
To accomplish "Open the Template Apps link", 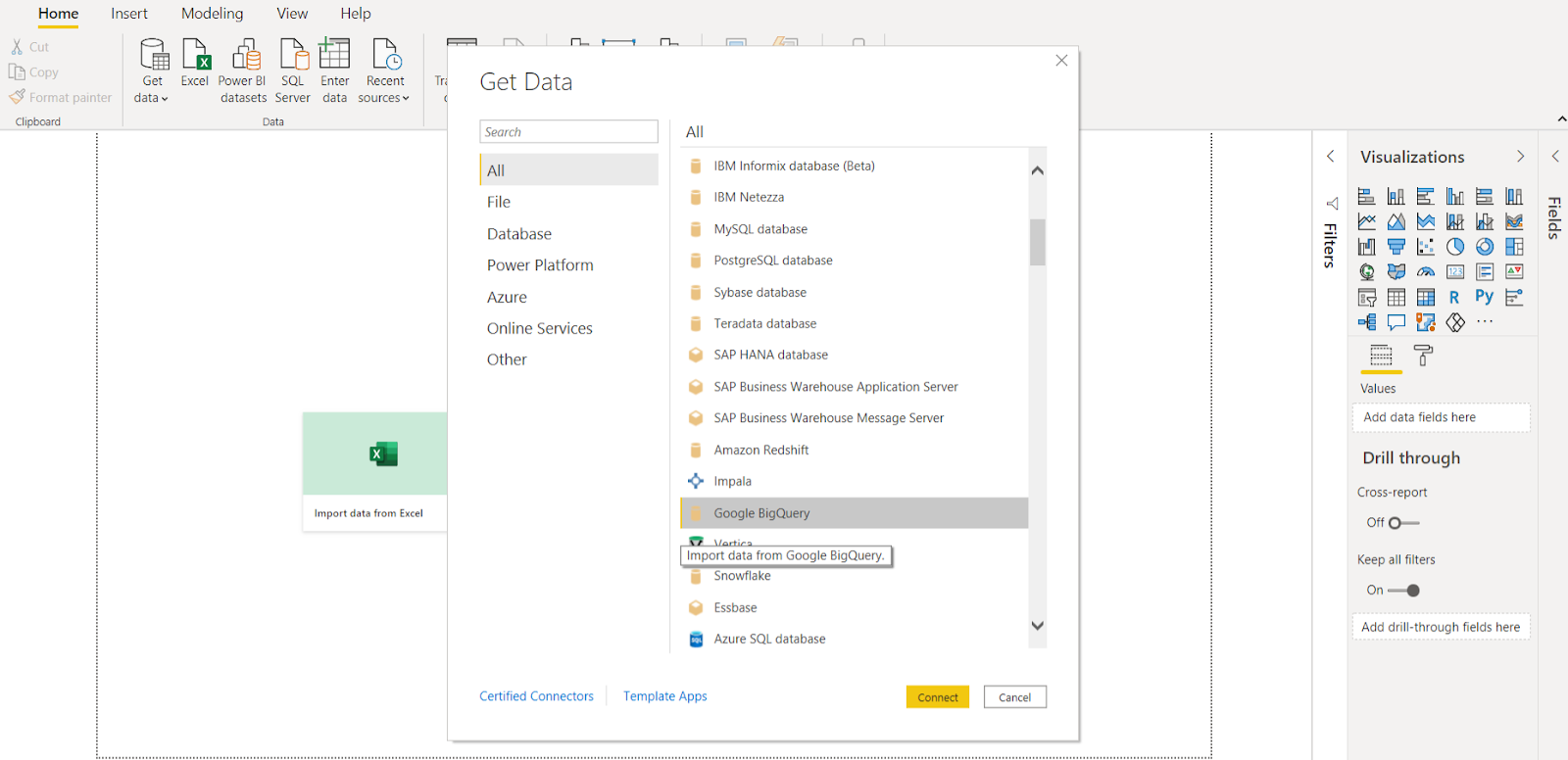I will pos(665,696).
